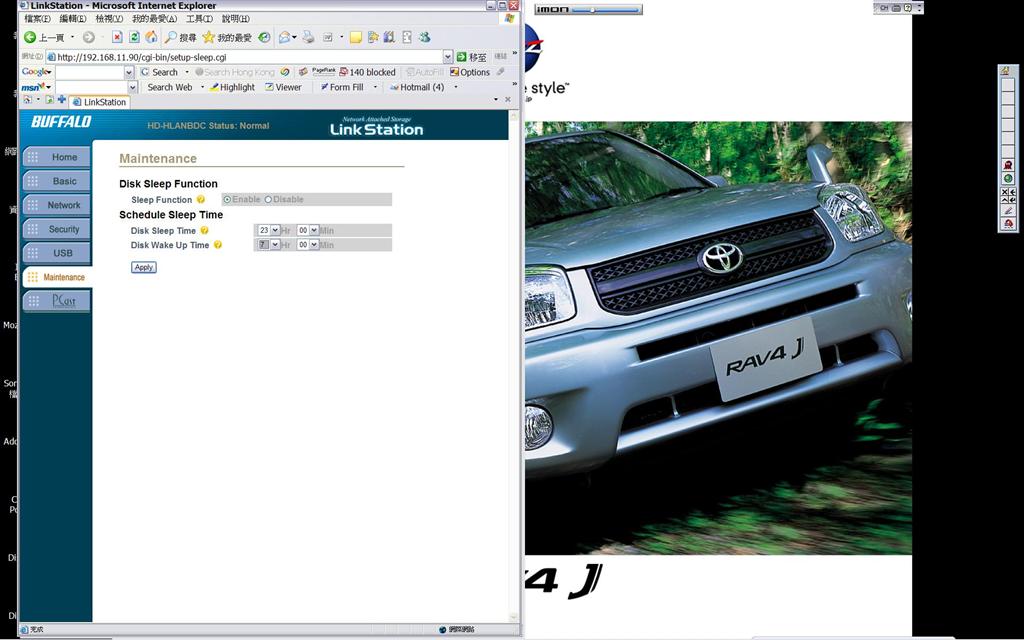Click the History globe icon in toolbar
The height and width of the screenshot is (640, 1024).
pos(264,37)
